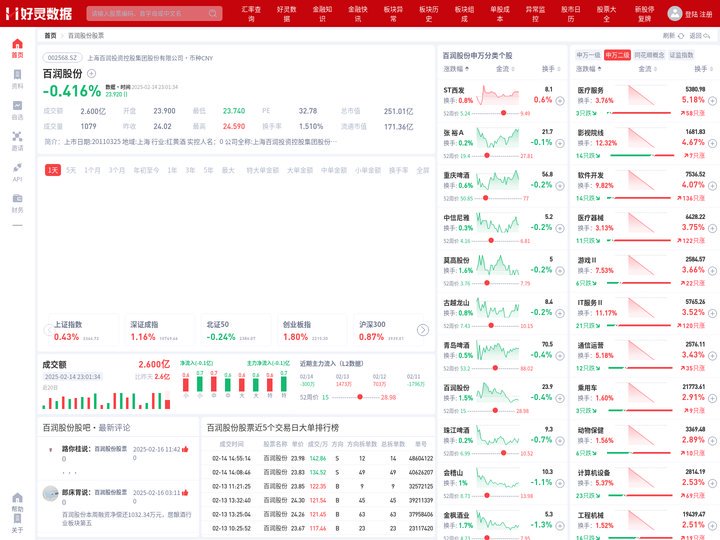720x540 pixels.
Task: Add 百润股份 to watchlist with plus icon beside title
Action: coord(91,73)
